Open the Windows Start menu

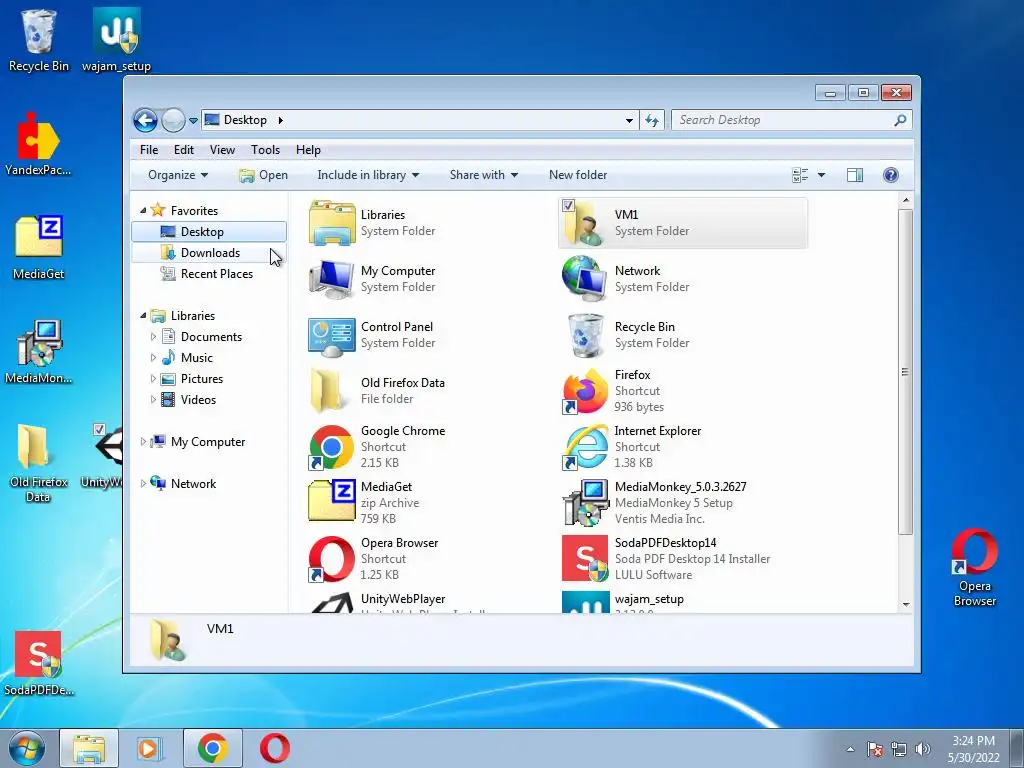pos(26,748)
